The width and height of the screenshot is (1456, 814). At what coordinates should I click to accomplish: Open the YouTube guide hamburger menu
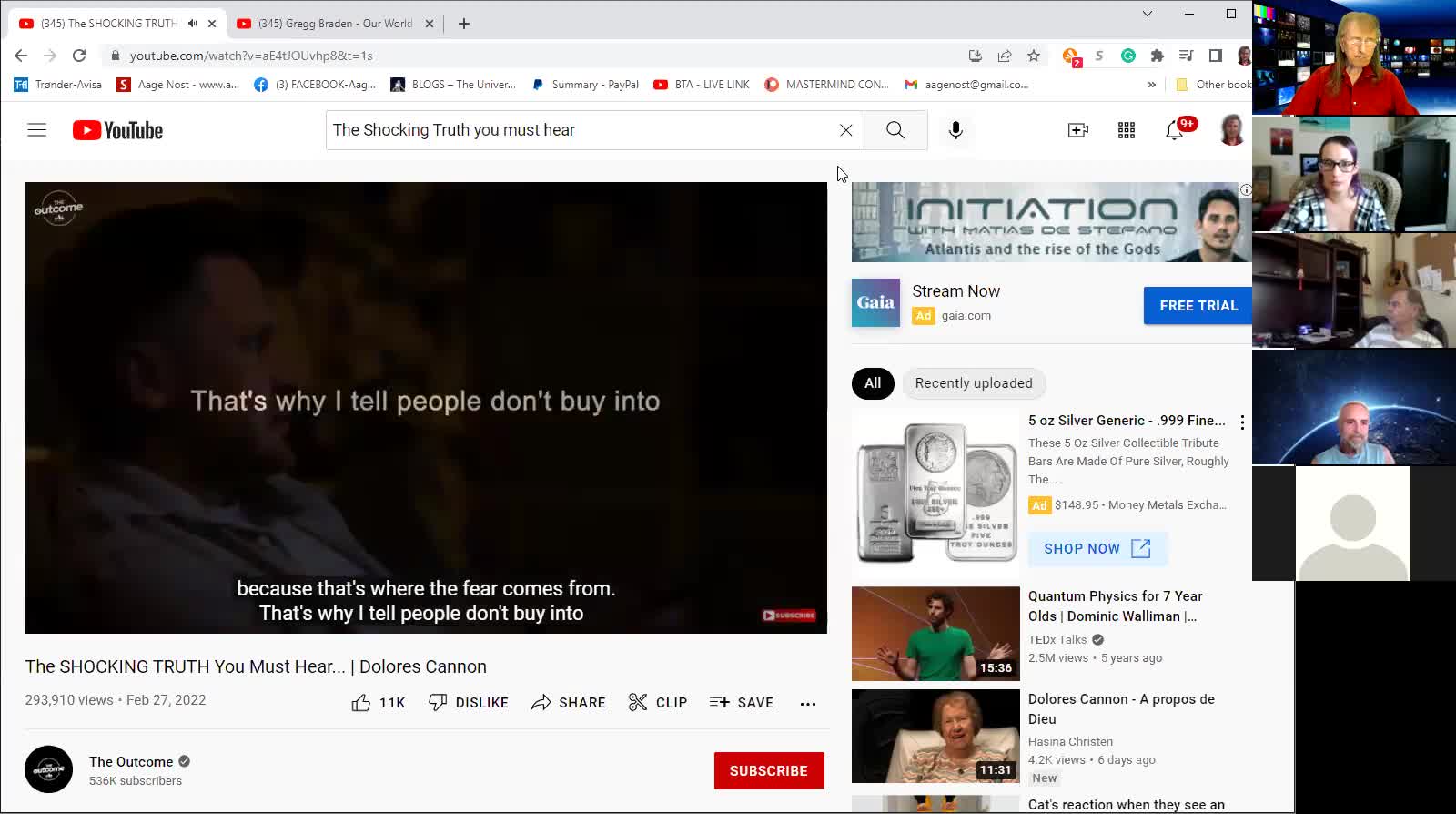coord(36,130)
